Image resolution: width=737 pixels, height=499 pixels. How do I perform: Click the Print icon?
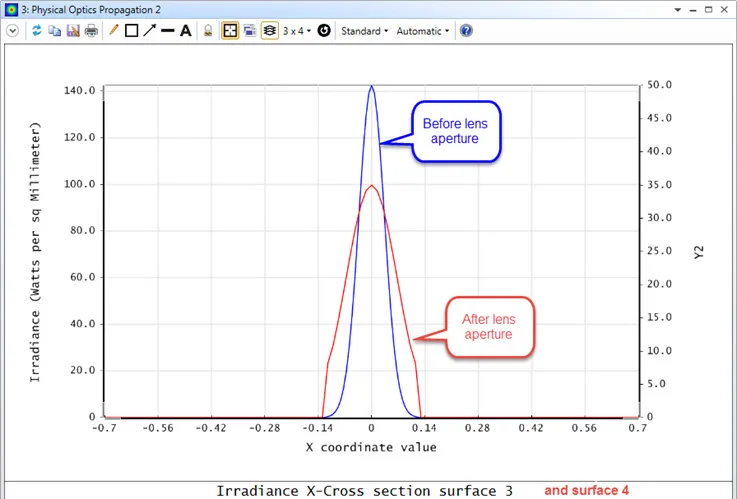[91, 31]
